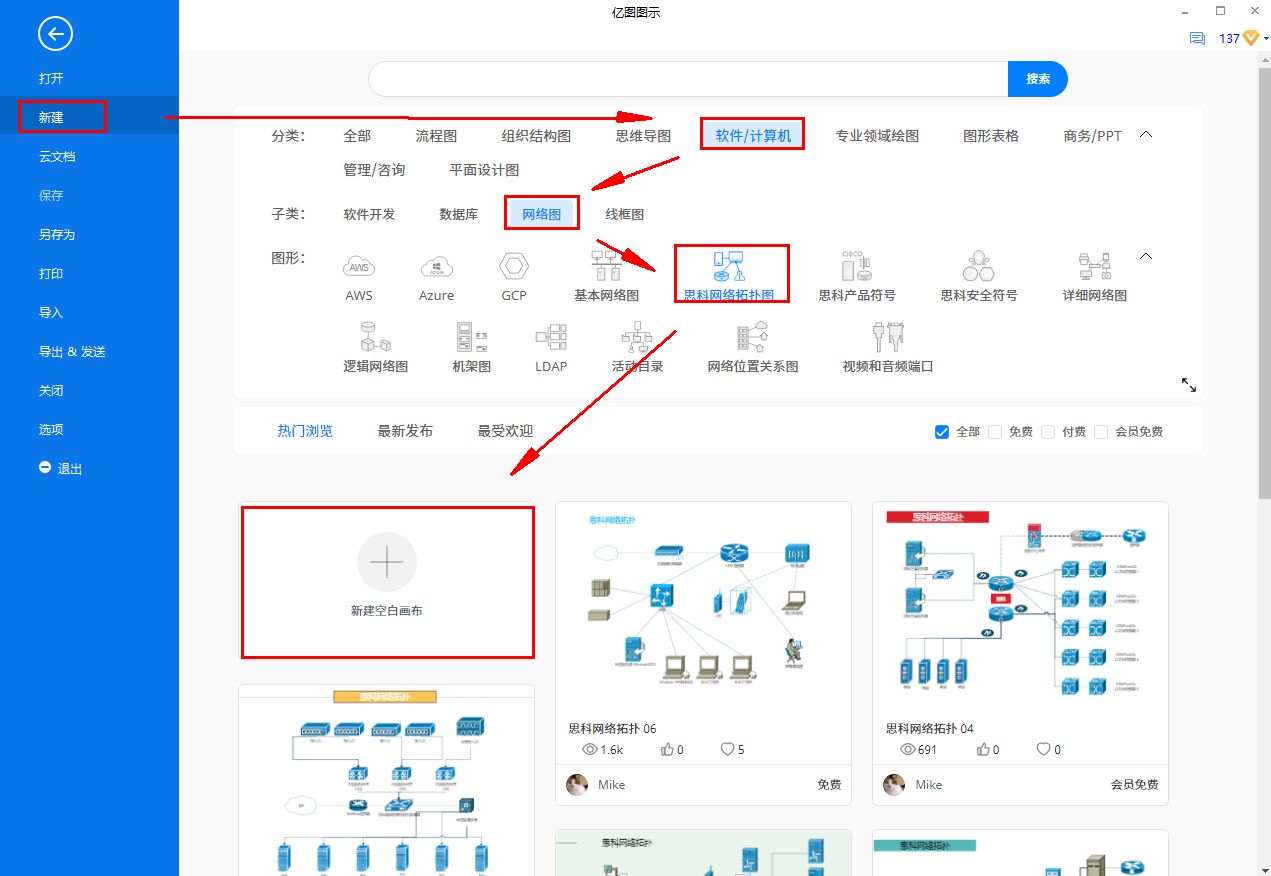Screen dimensions: 1271x876
Task: Select the 组织结构图 category
Action: click(x=536, y=136)
